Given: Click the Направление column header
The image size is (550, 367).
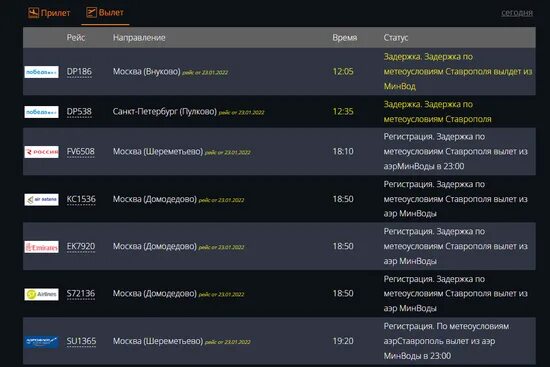Looking at the screenshot, I should 139,38.
